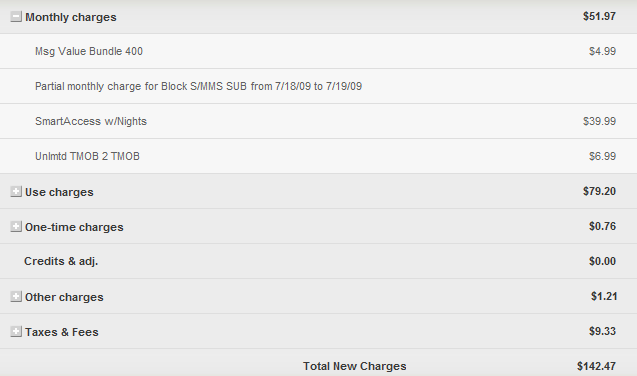Click the $9.33 taxes amount
The height and width of the screenshot is (376, 637).
coord(602,331)
